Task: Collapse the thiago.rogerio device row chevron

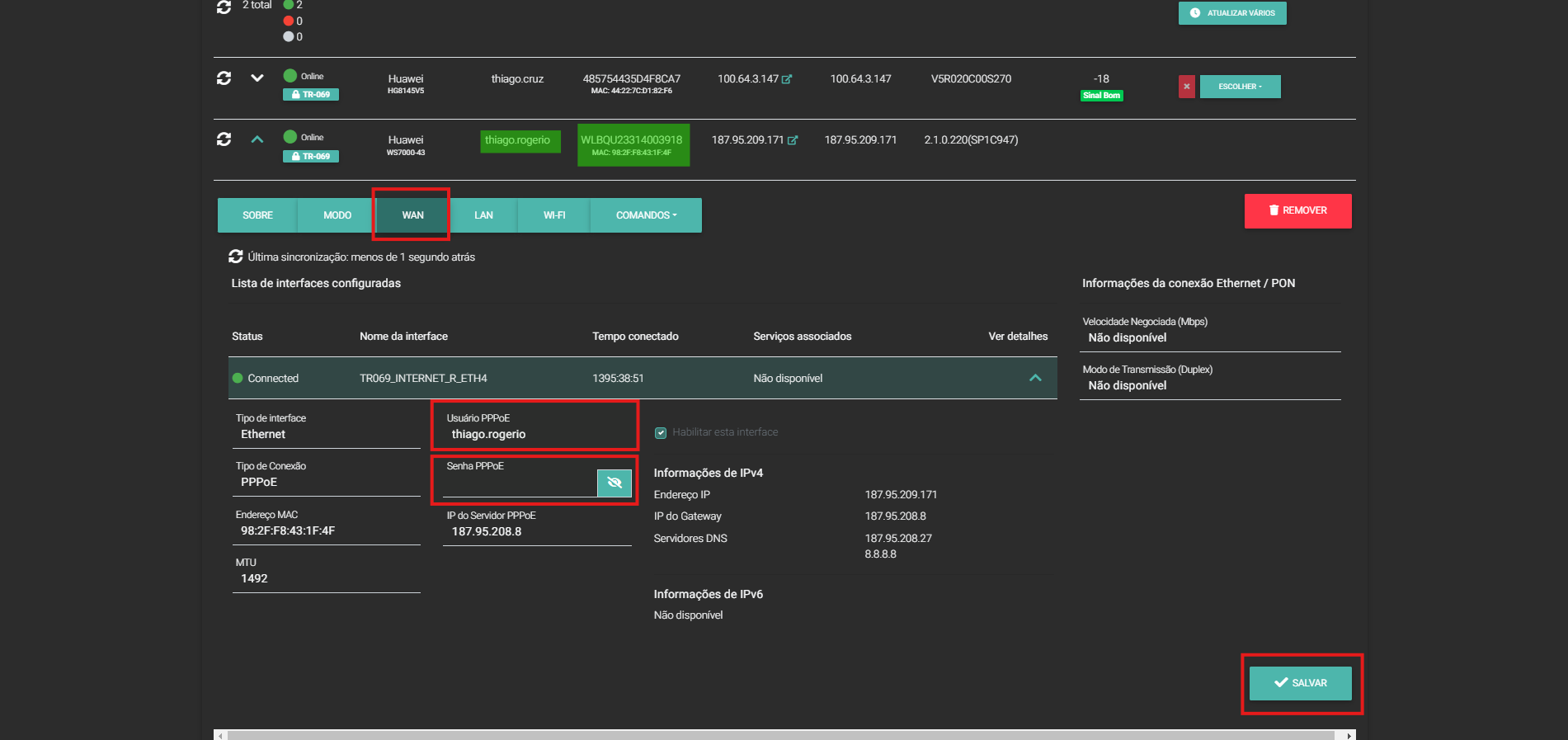Action: tap(257, 139)
